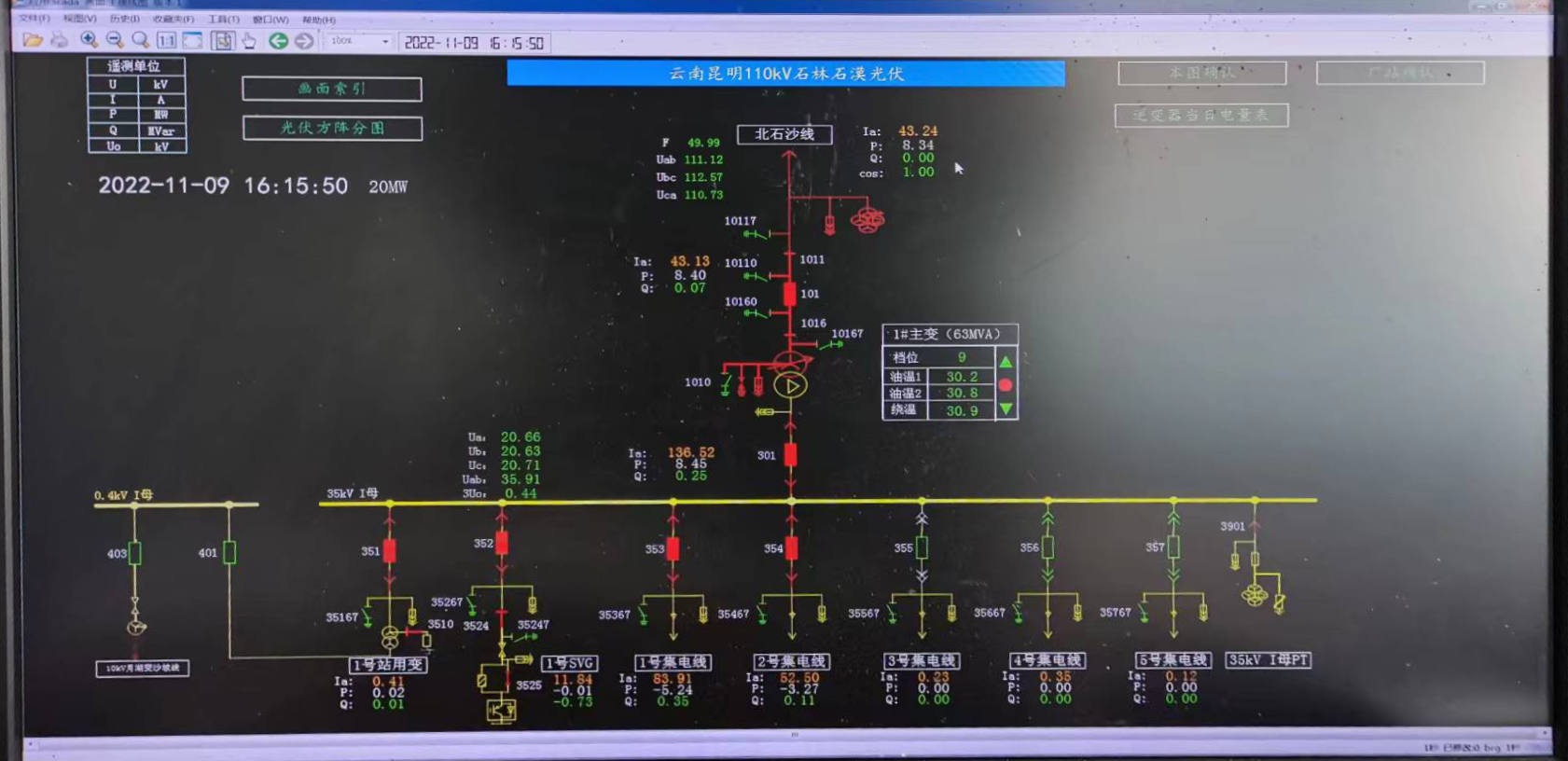Open the 100% zoom level dropdown
The width and height of the screenshot is (1568, 761).
point(384,41)
